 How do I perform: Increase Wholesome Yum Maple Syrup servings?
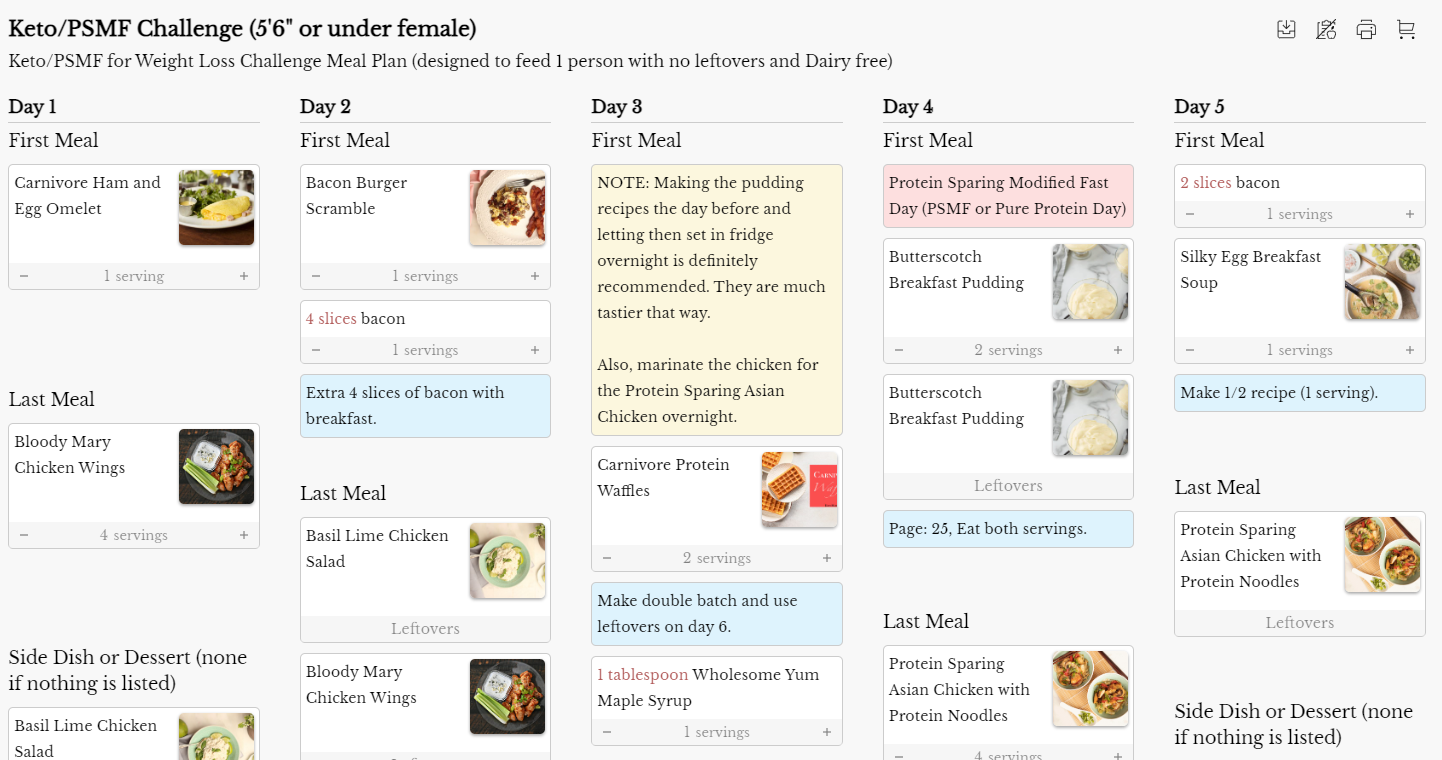coord(827,732)
